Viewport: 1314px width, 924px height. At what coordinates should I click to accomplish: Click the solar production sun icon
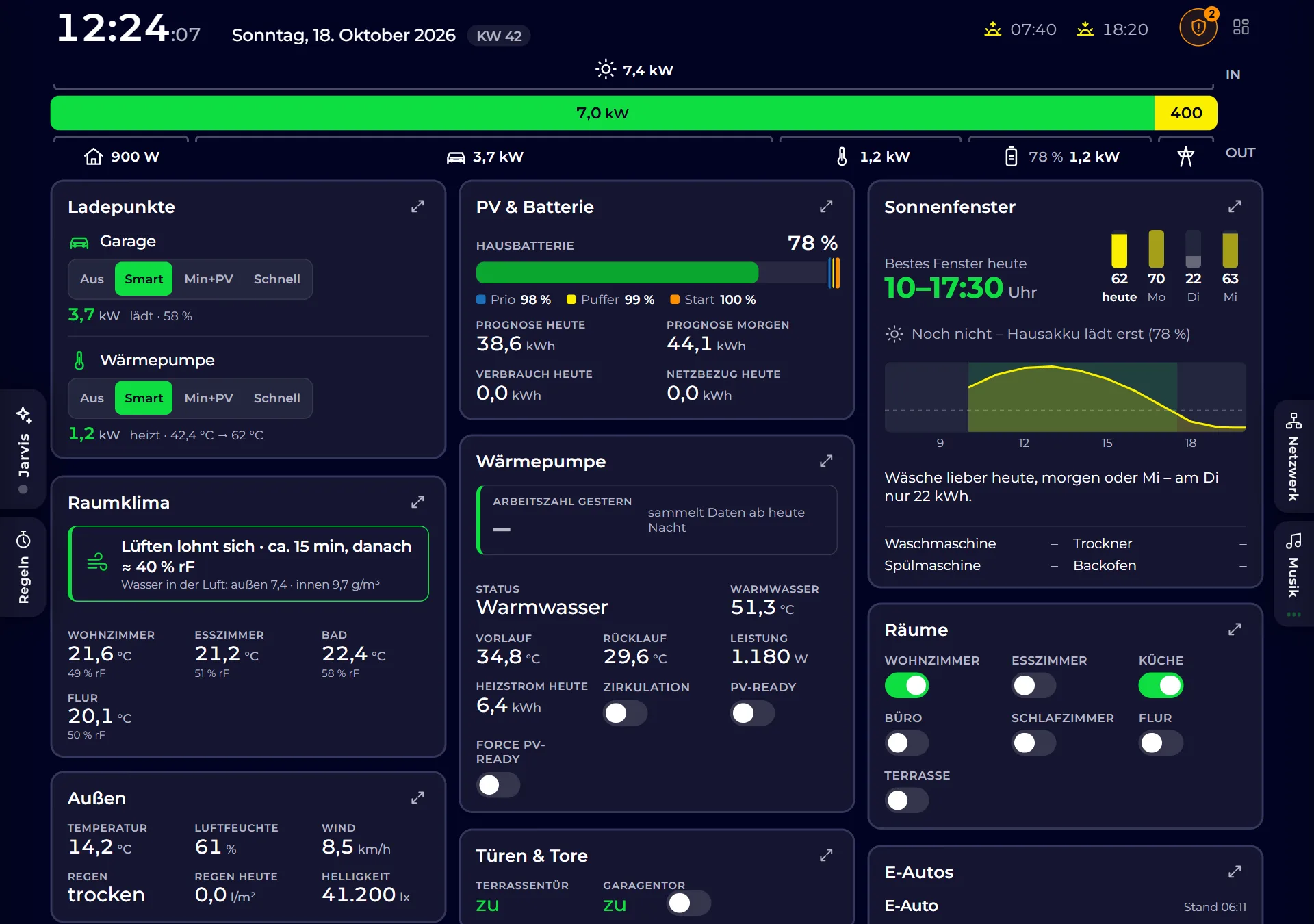pos(606,70)
